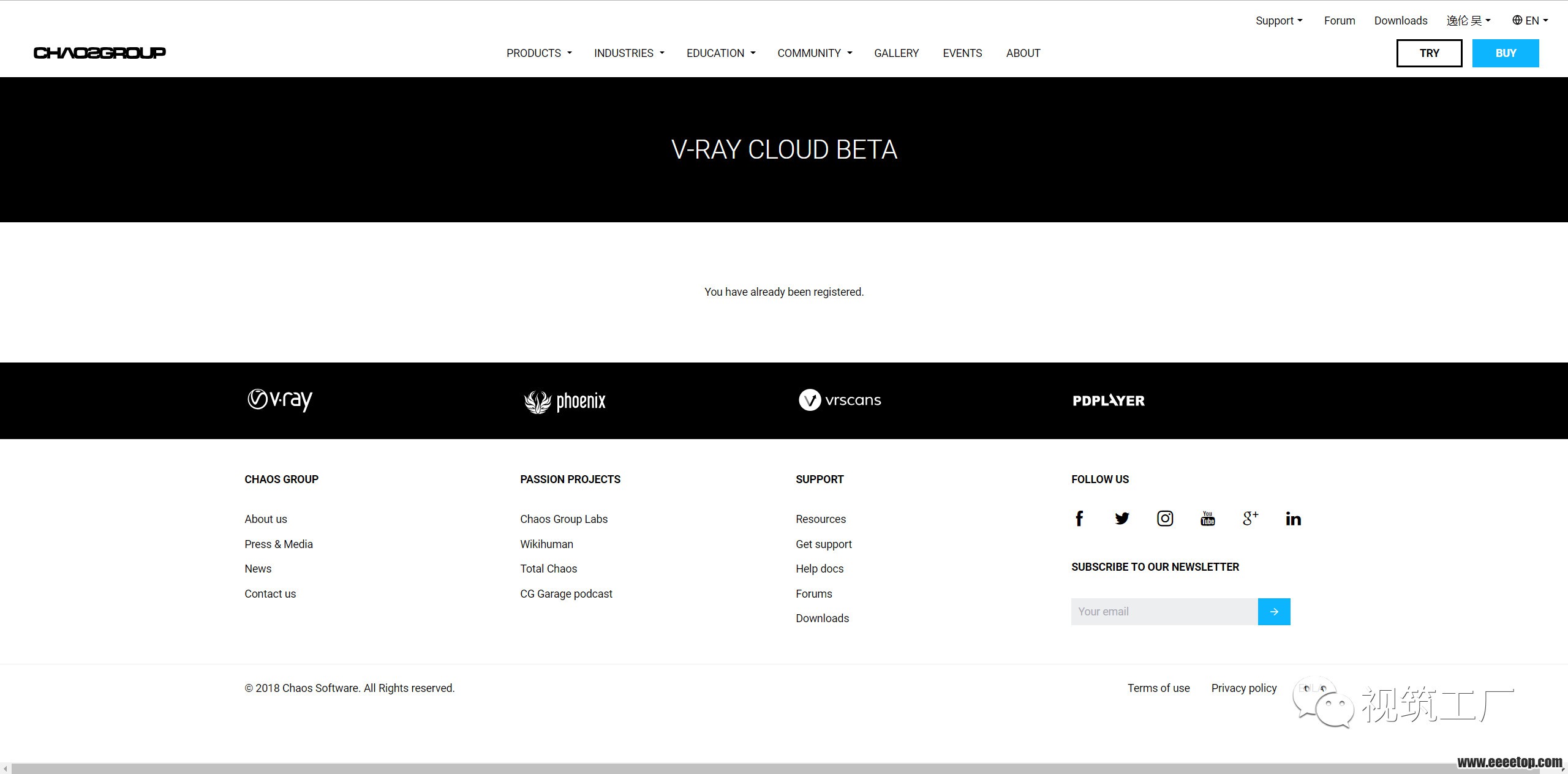Screen dimensions: 1568x774
Task: Open the CG Garage podcast link
Action: [x=566, y=594]
